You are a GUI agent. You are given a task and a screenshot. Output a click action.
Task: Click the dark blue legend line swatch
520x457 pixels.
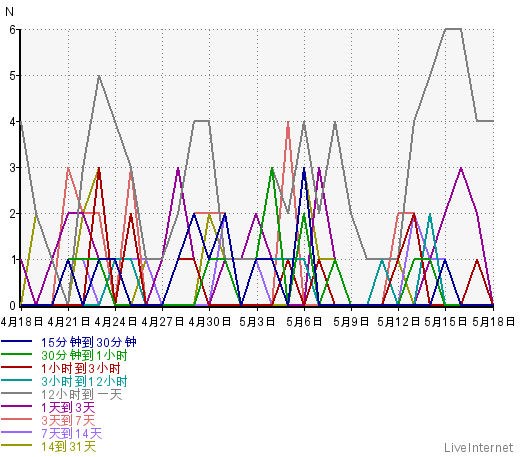(16, 341)
